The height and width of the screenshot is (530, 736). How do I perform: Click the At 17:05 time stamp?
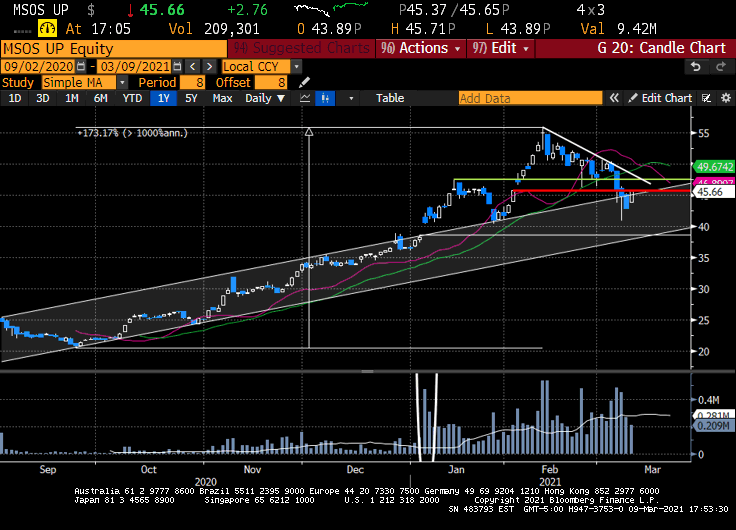pyautogui.click(x=98, y=29)
